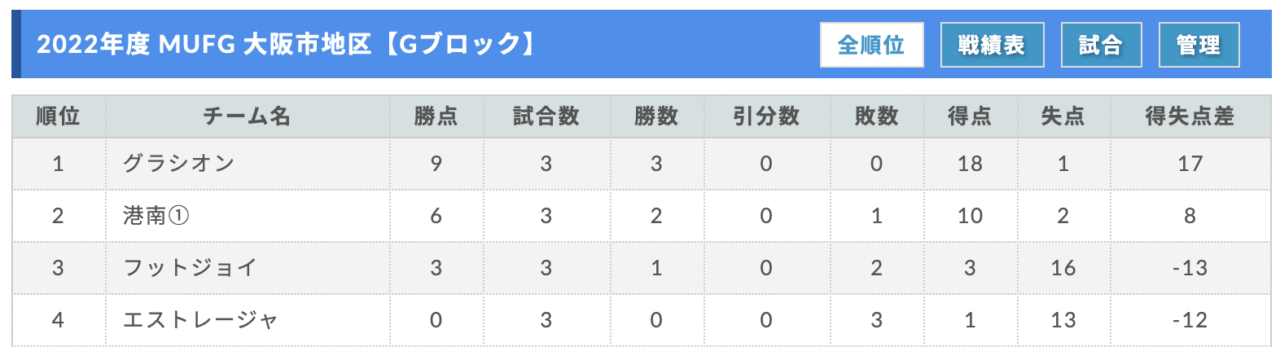Click the 得失点差 column header
Viewport: 1280px width, 360px height.
click(x=1189, y=116)
